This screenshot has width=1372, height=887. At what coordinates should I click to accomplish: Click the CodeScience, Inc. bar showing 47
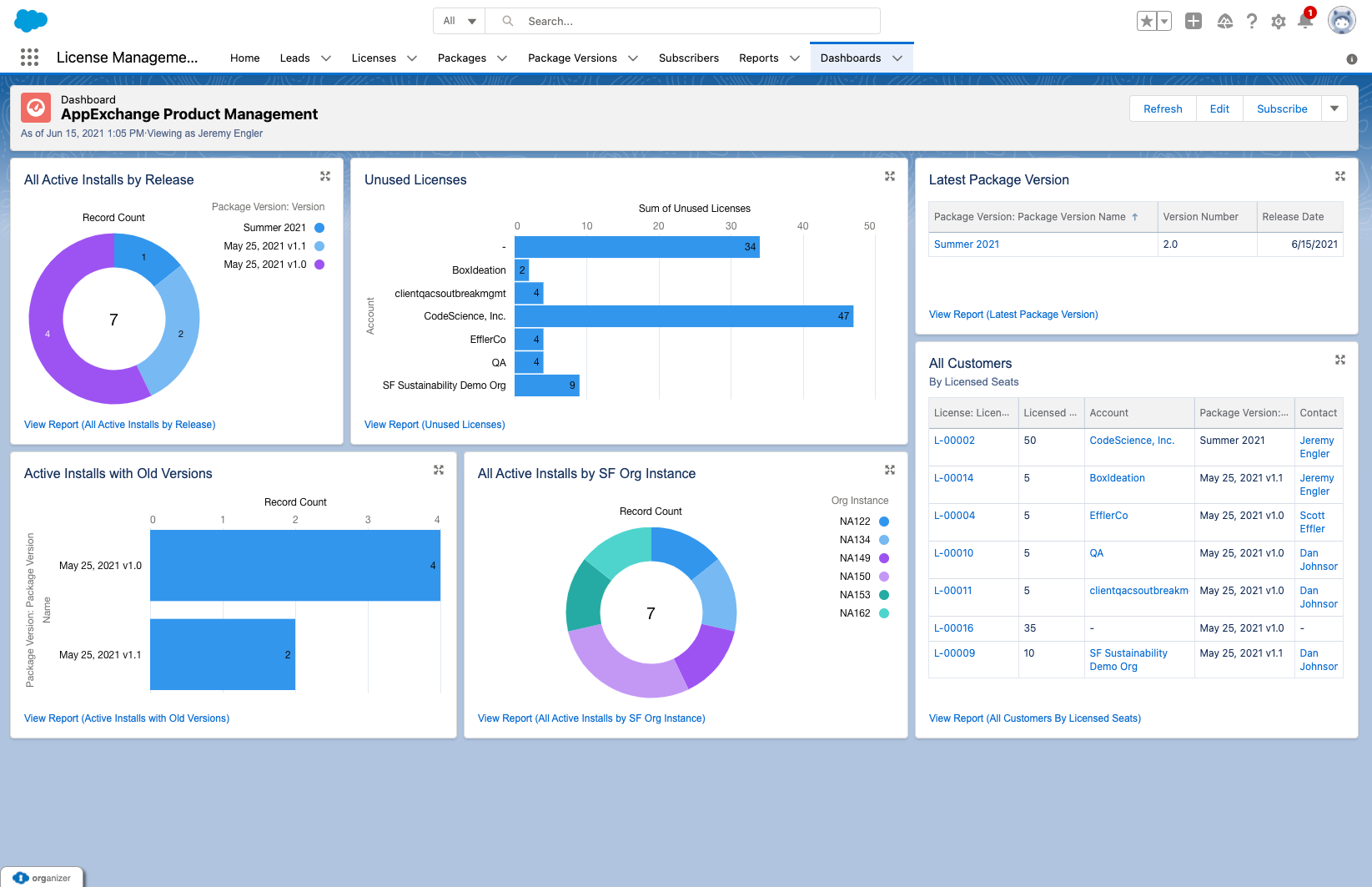tap(684, 316)
